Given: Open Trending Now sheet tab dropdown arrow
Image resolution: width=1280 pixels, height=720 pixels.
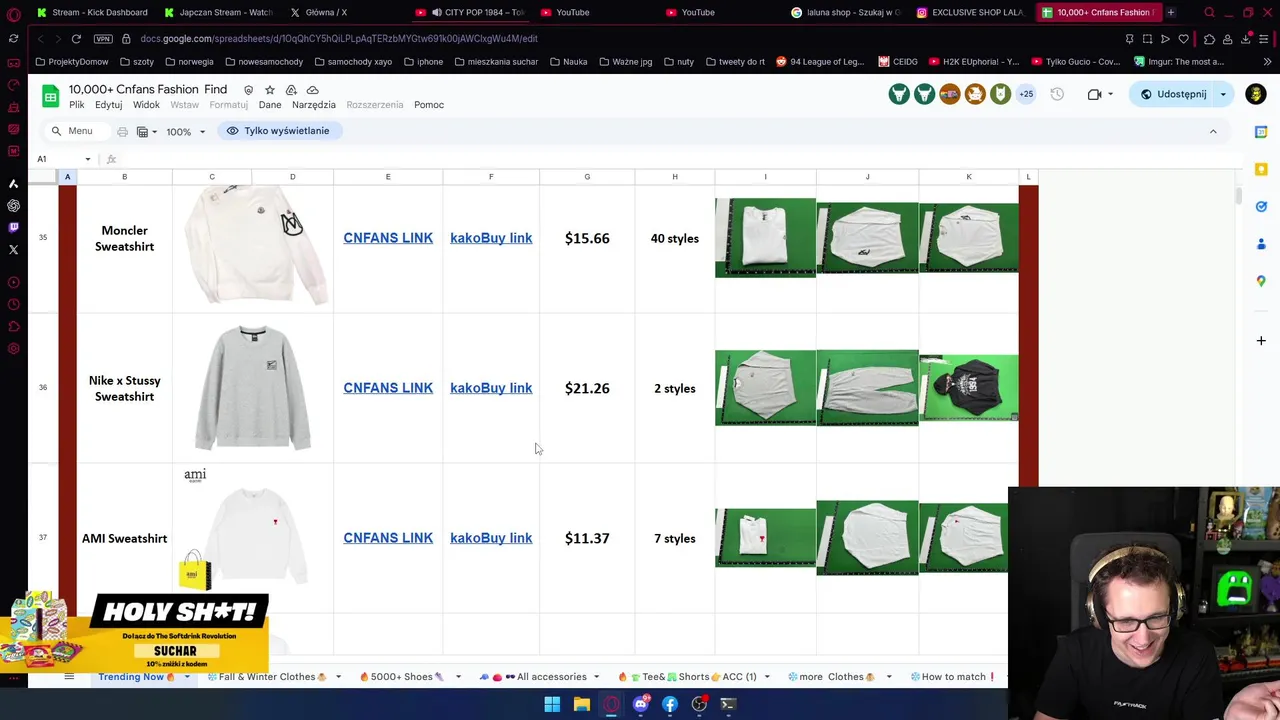Looking at the screenshot, I should pyautogui.click(x=185, y=677).
